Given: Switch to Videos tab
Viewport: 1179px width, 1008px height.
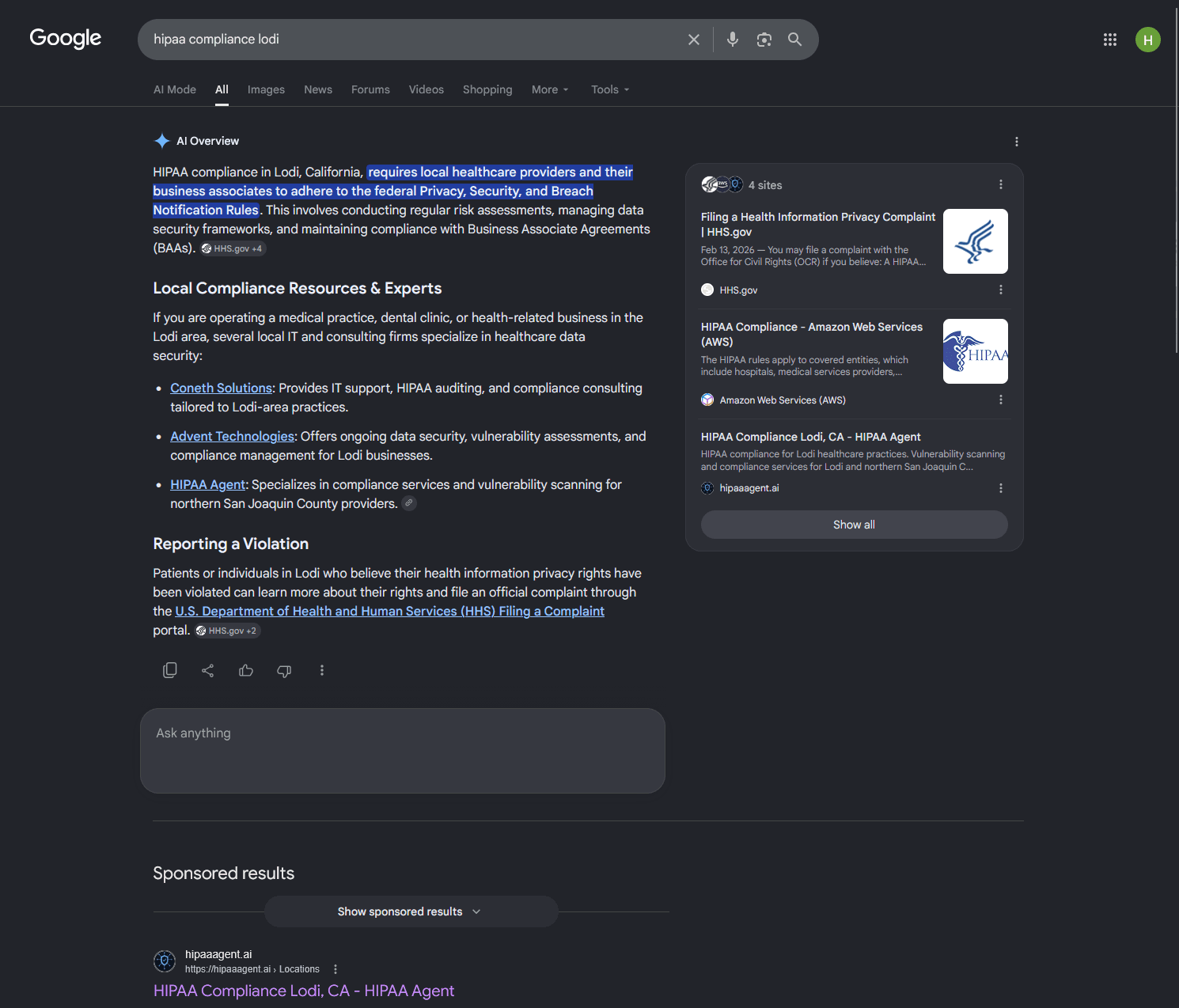Looking at the screenshot, I should tap(426, 89).
